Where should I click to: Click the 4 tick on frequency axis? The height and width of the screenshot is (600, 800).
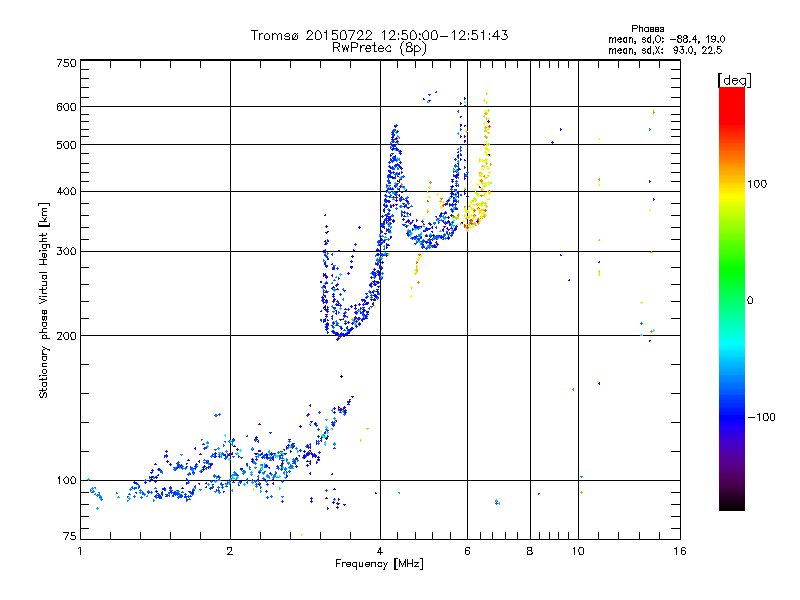(380, 552)
